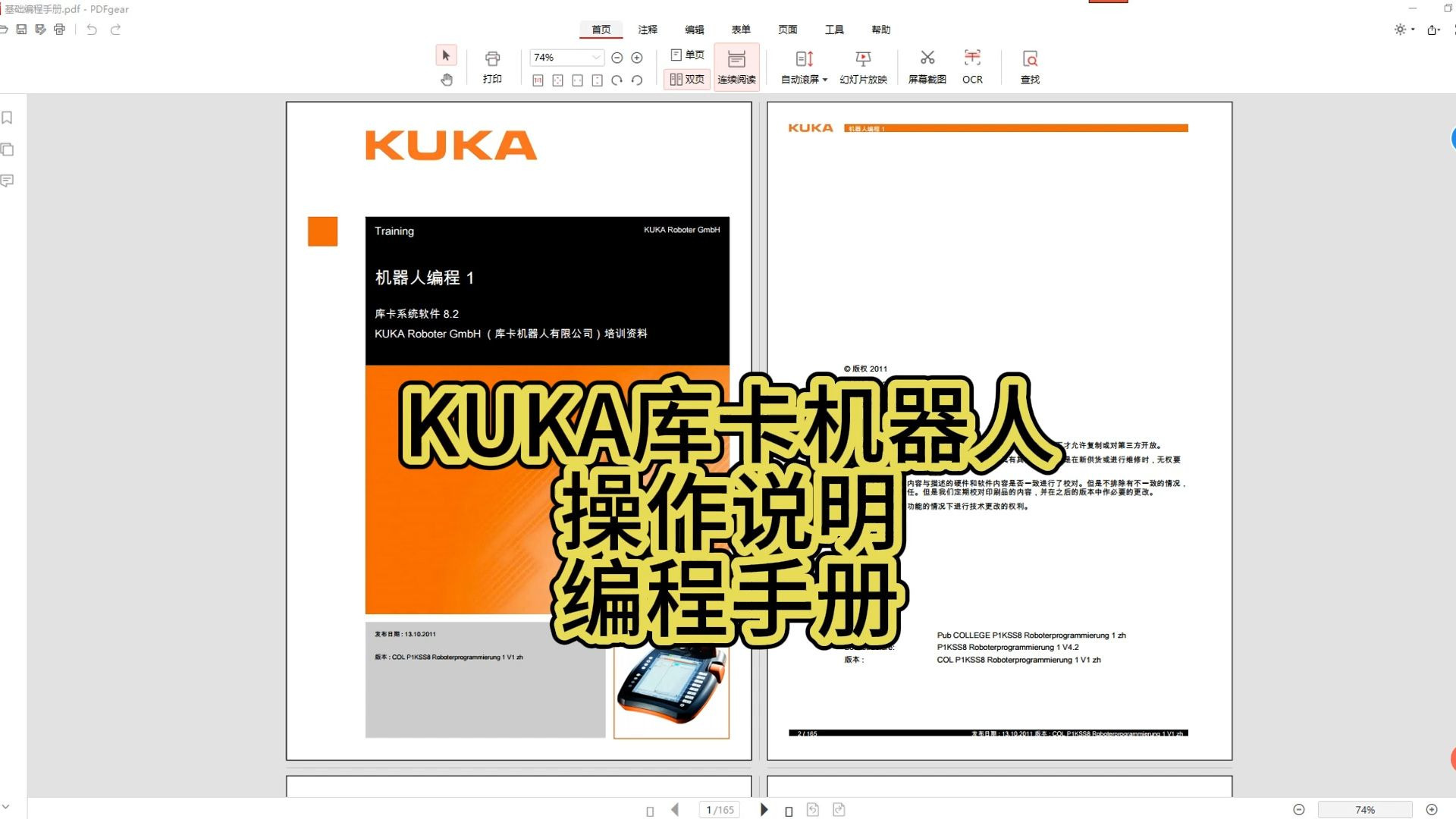Open the Annotate (注释) tab
The image size is (1456, 819).
tap(648, 30)
